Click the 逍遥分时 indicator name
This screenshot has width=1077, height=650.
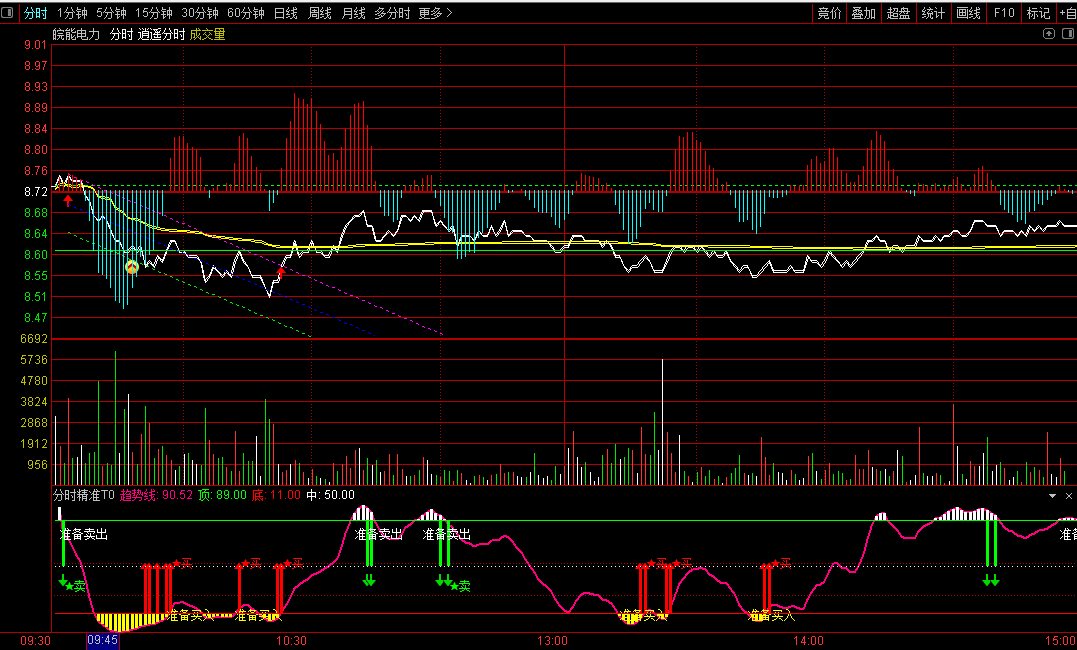click(161, 34)
